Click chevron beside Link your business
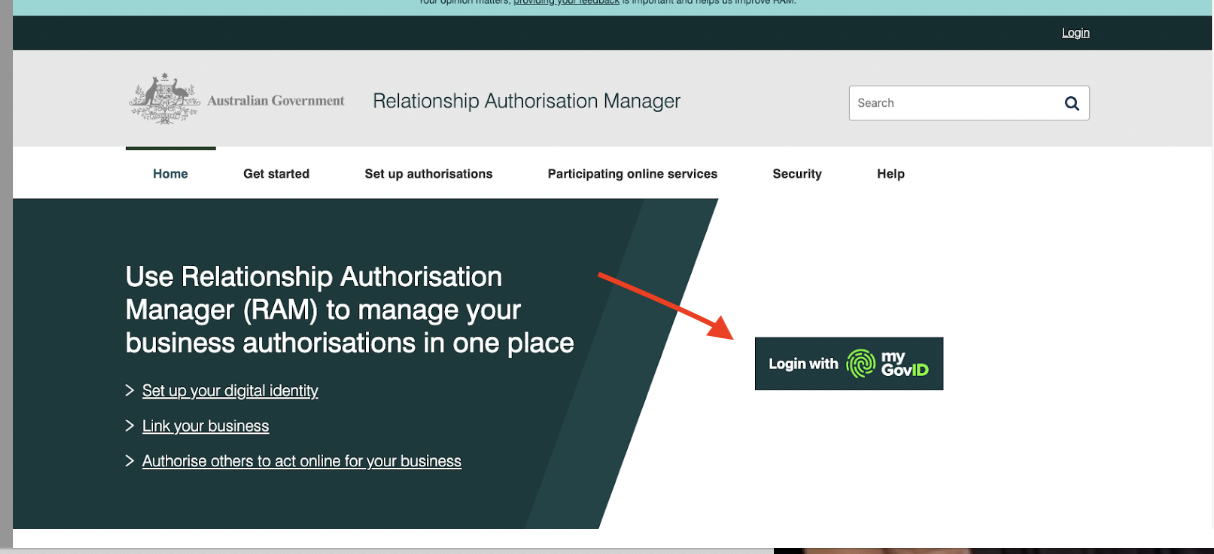 point(130,426)
